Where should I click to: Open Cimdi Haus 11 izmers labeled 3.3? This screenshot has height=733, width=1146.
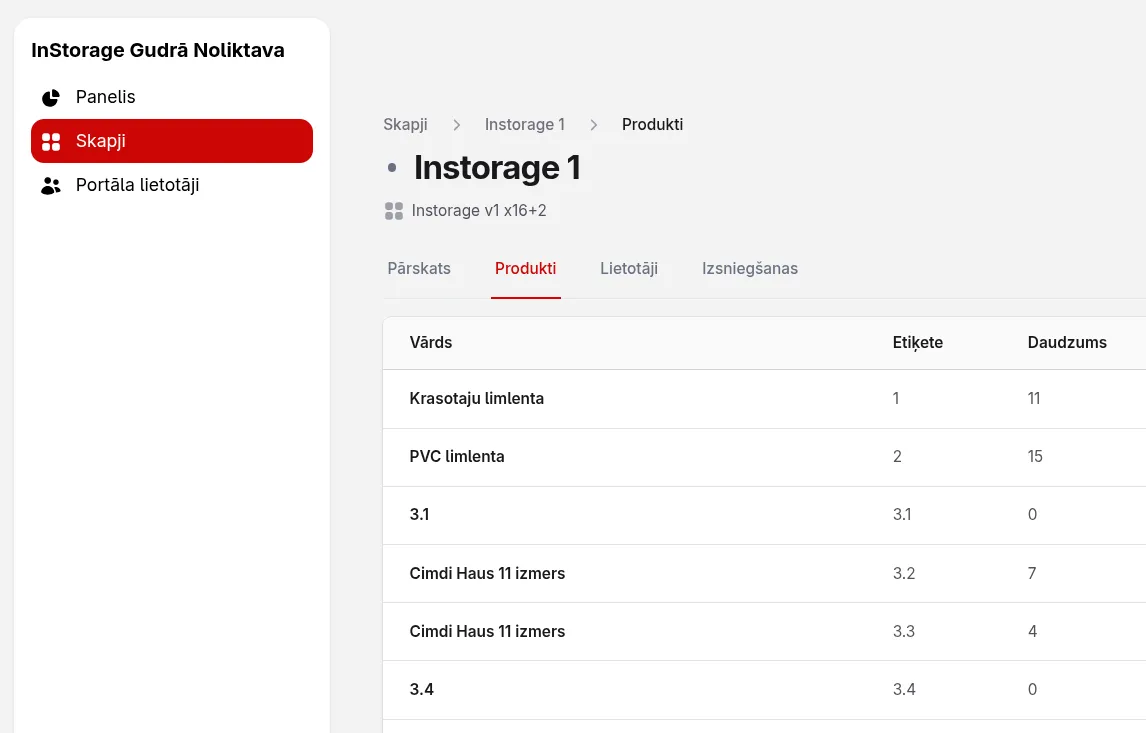tap(764, 631)
